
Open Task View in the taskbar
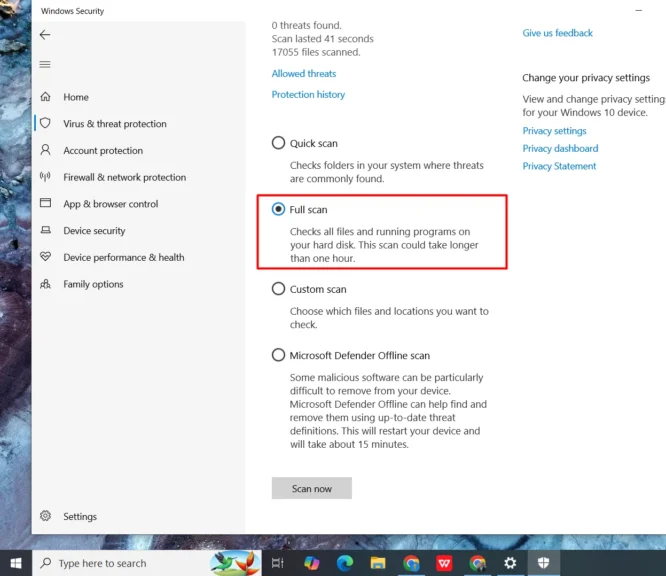277,563
